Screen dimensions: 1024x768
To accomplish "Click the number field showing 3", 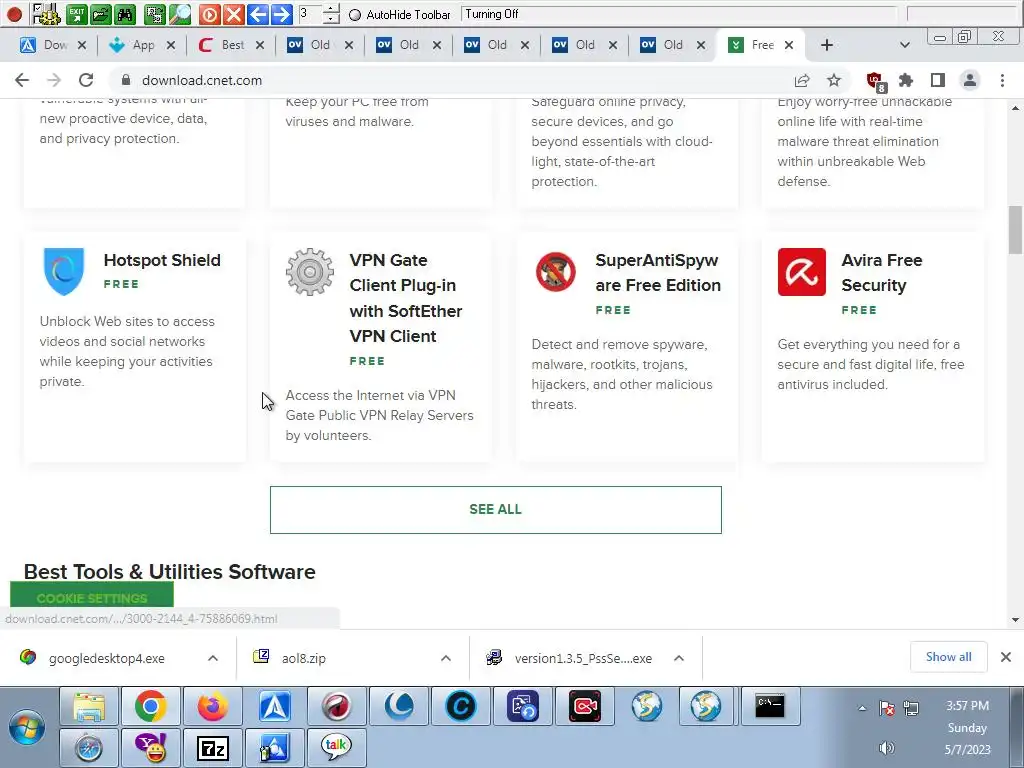I will click(x=310, y=14).
